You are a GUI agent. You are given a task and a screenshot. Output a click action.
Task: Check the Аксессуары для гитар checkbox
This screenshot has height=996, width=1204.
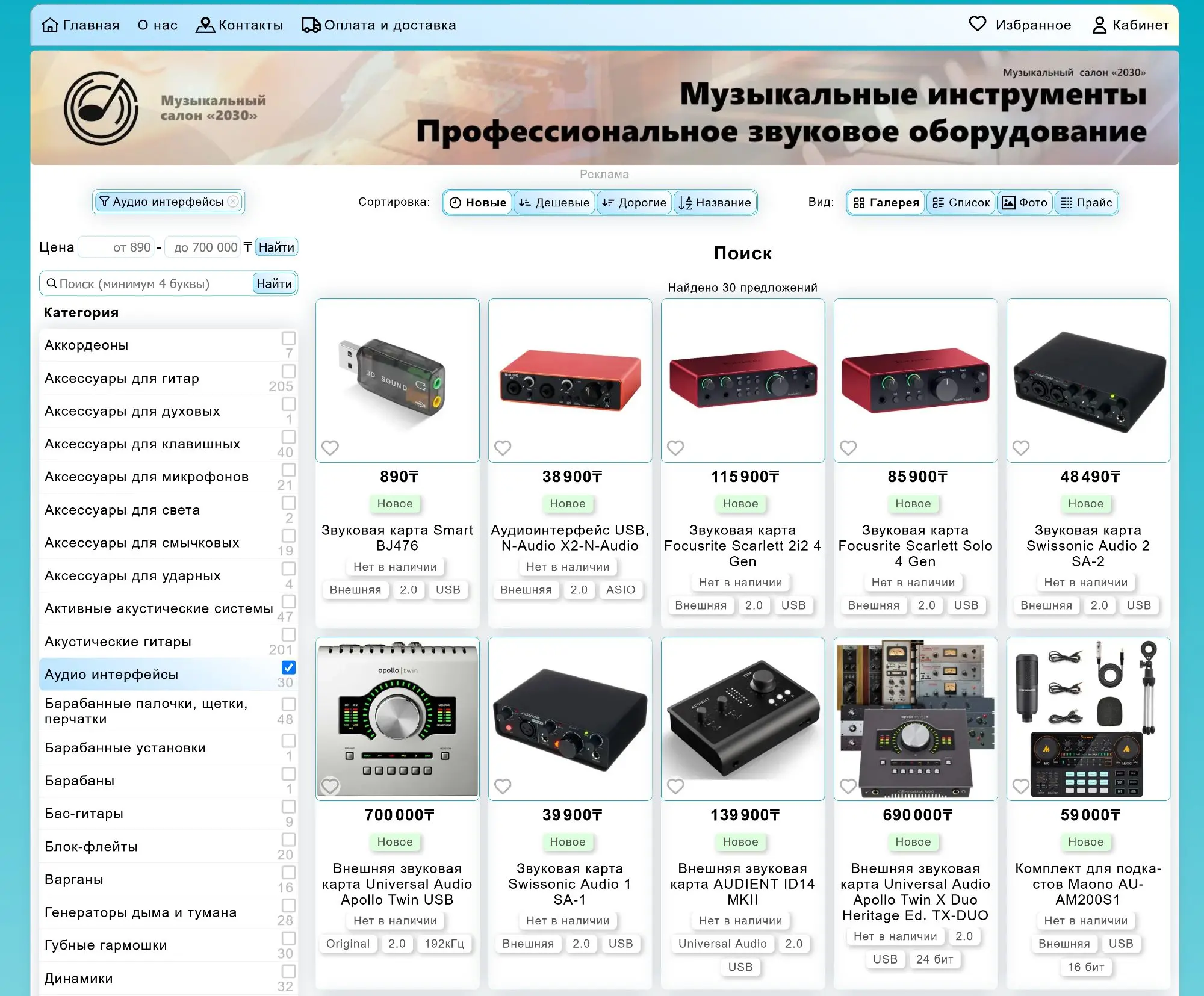[x=289, y=371]
